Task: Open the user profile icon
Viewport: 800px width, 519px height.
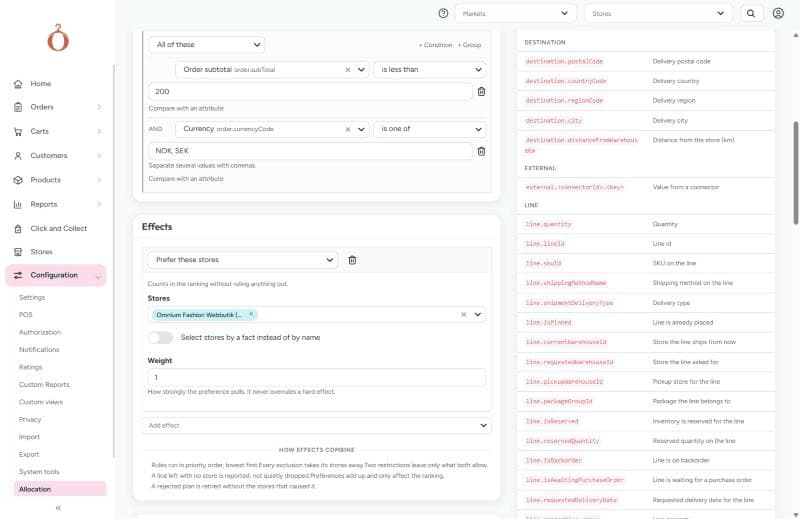Action: pyautogui.click(x=778, y=13)
